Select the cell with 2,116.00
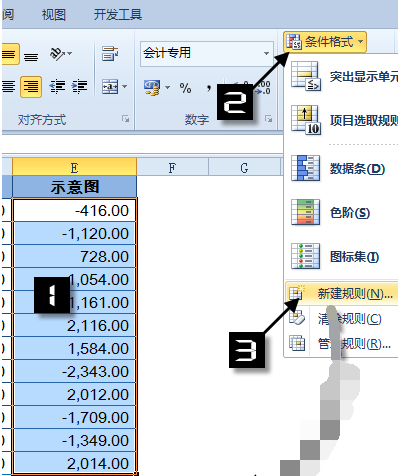This screenshot has width=402, height=476. click(74, 326)
